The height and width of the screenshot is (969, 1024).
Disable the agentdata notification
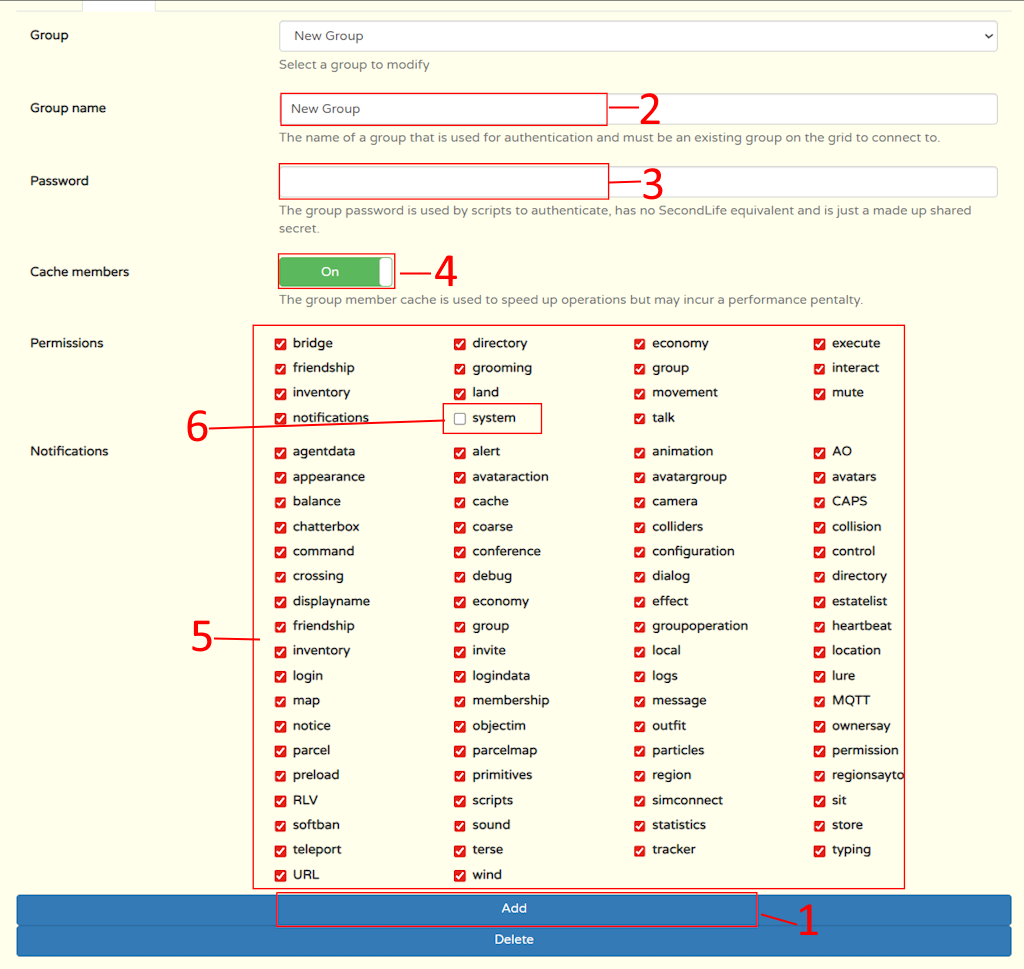tap(281, 452)
